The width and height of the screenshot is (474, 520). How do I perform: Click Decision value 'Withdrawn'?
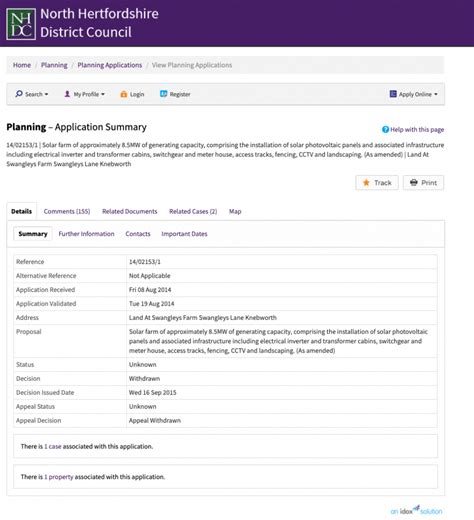click(x=144, y=379)
